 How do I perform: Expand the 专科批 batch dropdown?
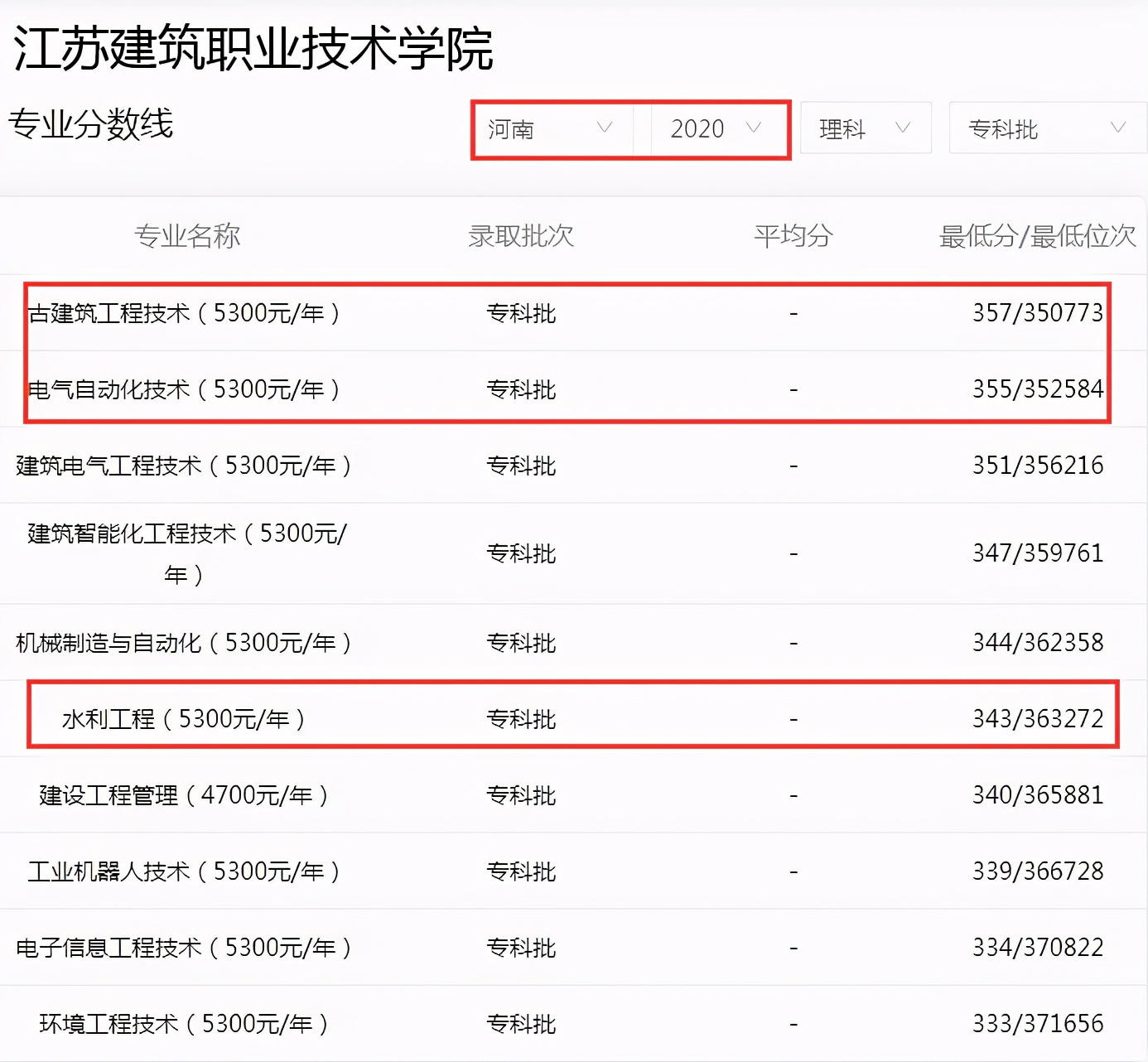click(x=1044, y=128)
